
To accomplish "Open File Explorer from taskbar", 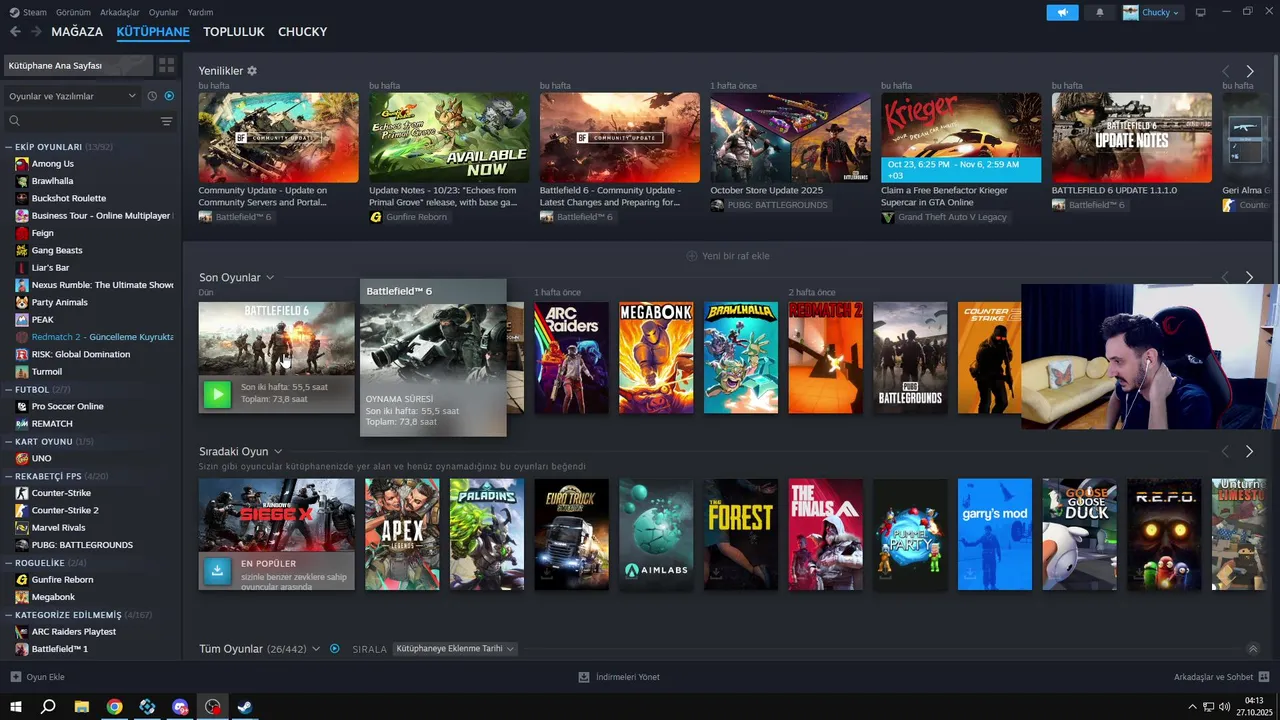I will pyautogui.click(x=82, y=707).
